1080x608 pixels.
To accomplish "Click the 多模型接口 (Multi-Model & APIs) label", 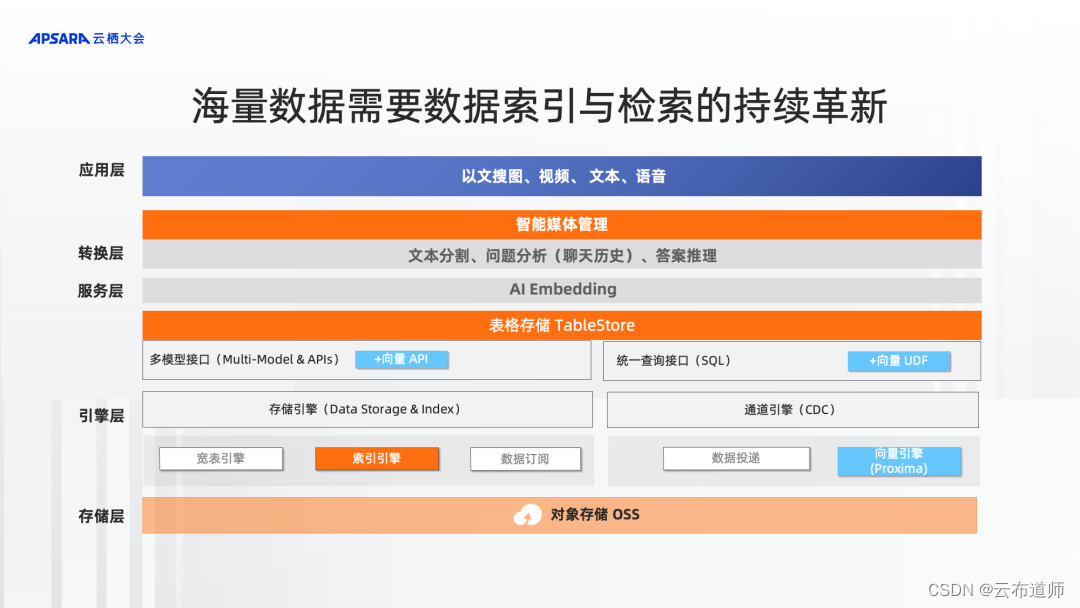I will [x=245, y=359].
